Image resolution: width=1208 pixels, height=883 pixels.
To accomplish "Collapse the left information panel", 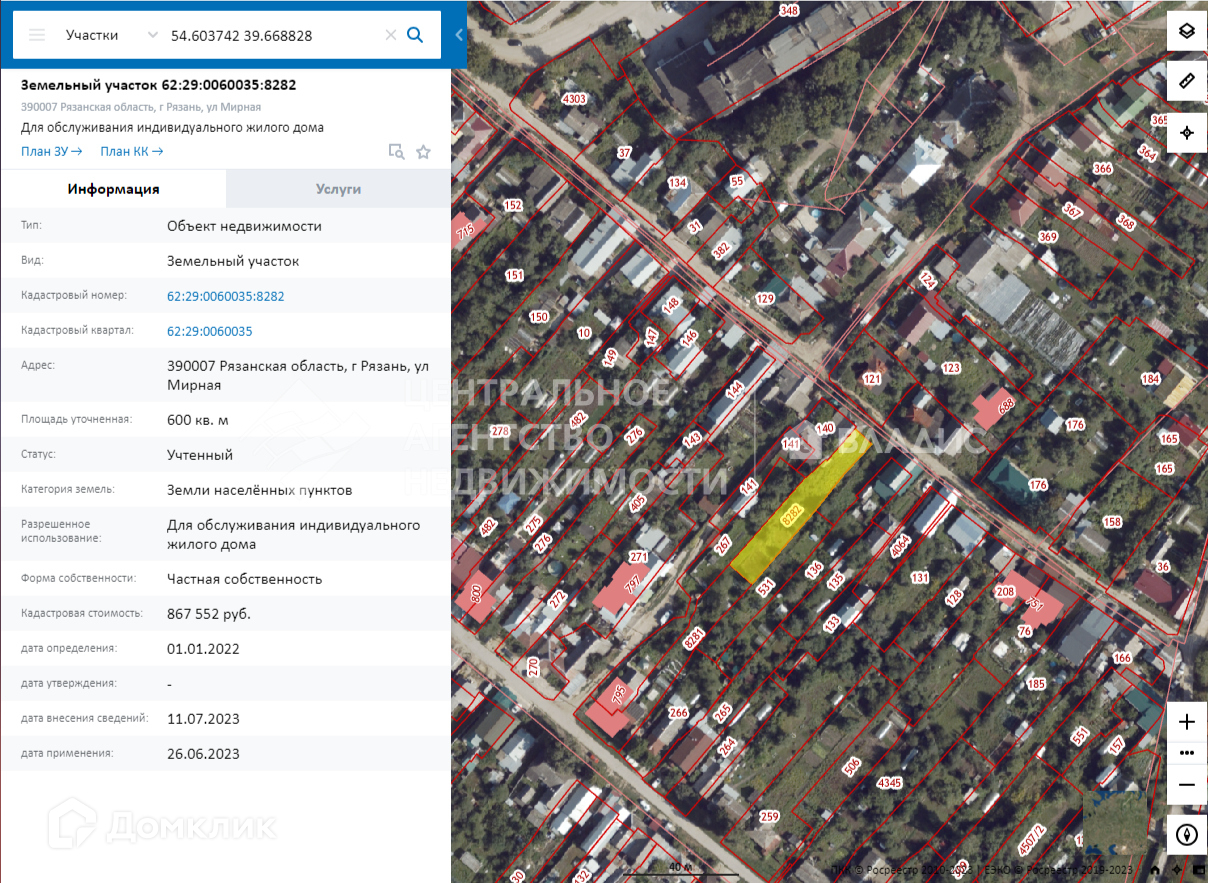I will (459, 35).
